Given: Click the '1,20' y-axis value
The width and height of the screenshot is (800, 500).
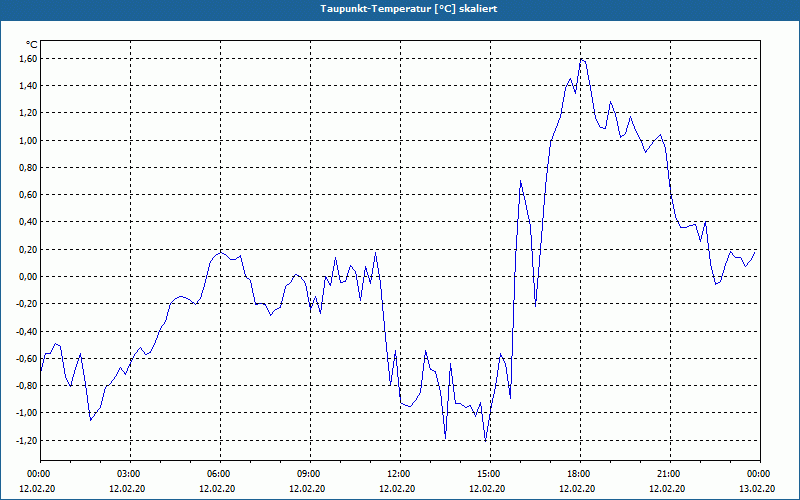Looking at the screenshot, I should (x=29, y=113).
